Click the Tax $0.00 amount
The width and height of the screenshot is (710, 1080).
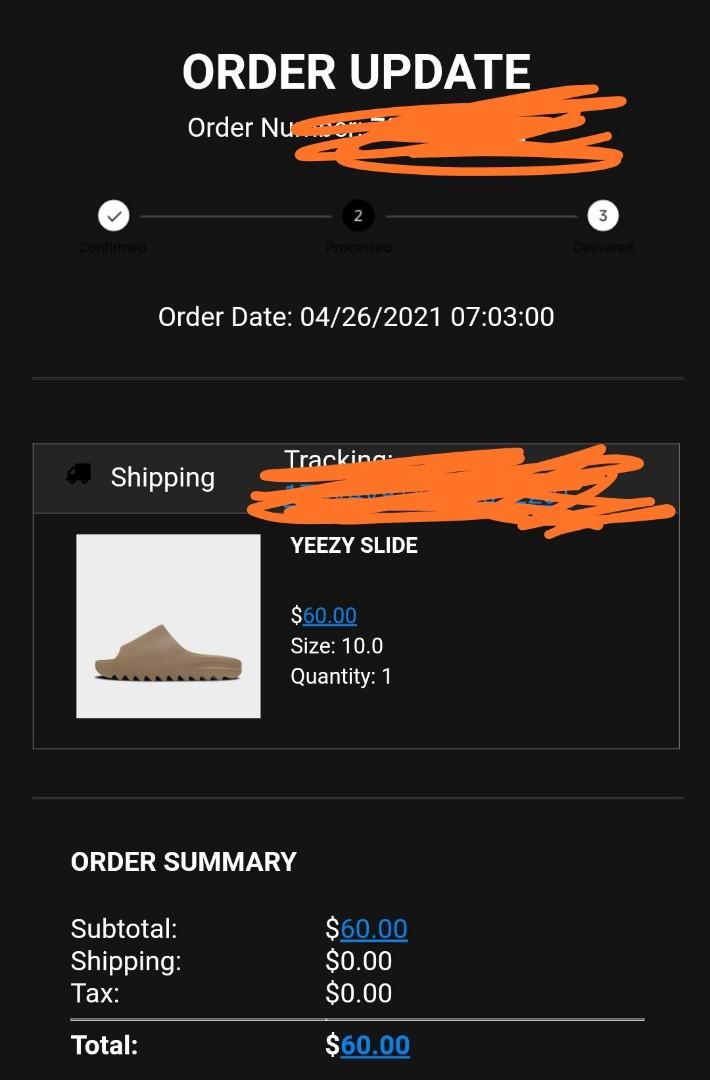click(x=359, y=993)
